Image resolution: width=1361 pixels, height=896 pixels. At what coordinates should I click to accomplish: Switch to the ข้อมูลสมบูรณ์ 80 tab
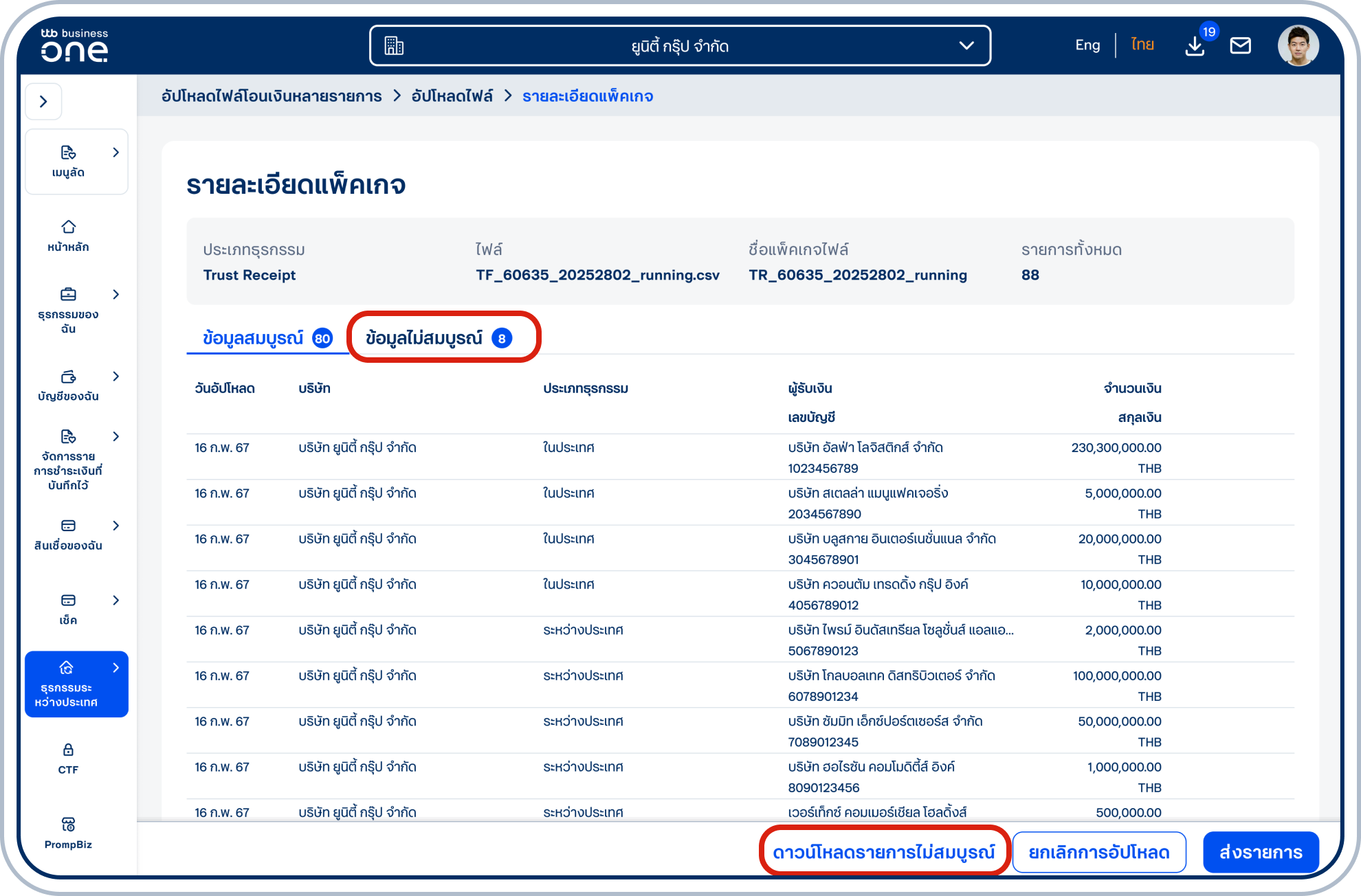pos(265,337)
